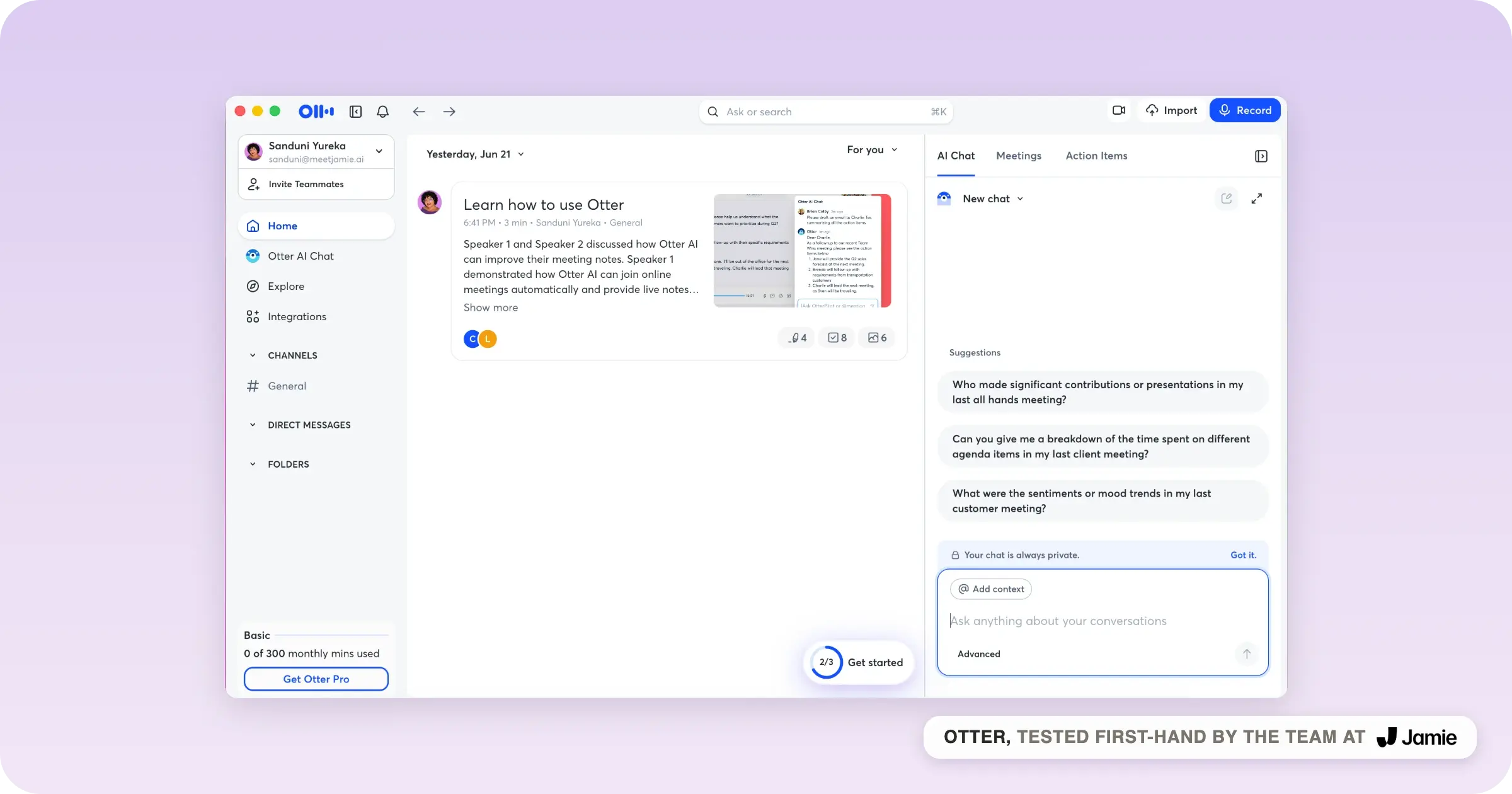Open the meeting preview thumbnail
Image resolution: width=1512 pixels, height=794 pixels.
pyautogui.click(x=802, y=251)
